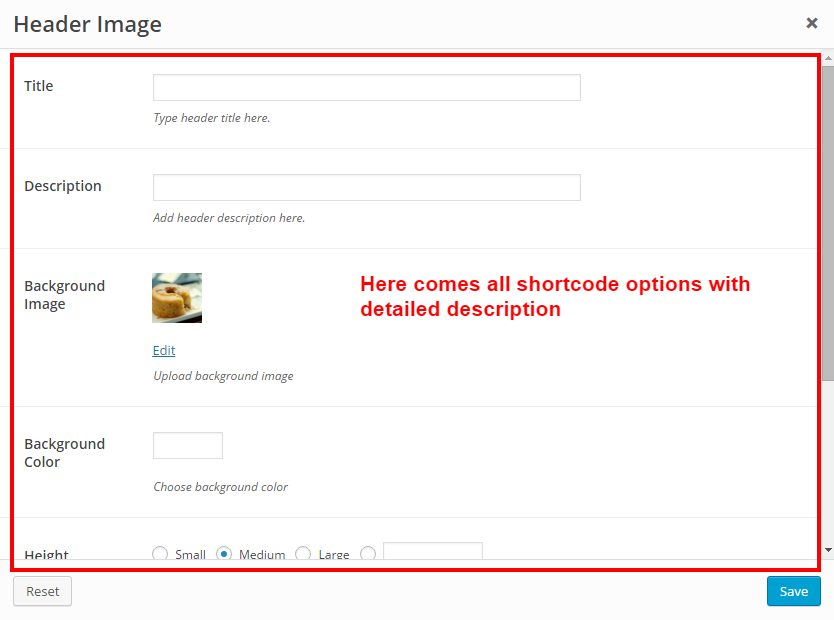Image resolution: width=834 pixels, height=620 pixels.
Task: Save the header image settings
Action: tap(793, 591)
